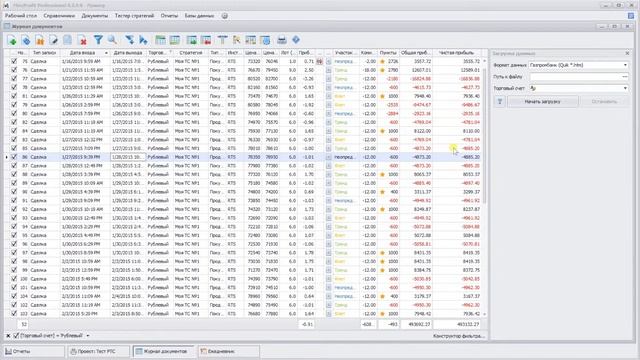Click the table with green arrow icon
Viewport: 640px width, 360px height.
191,40
